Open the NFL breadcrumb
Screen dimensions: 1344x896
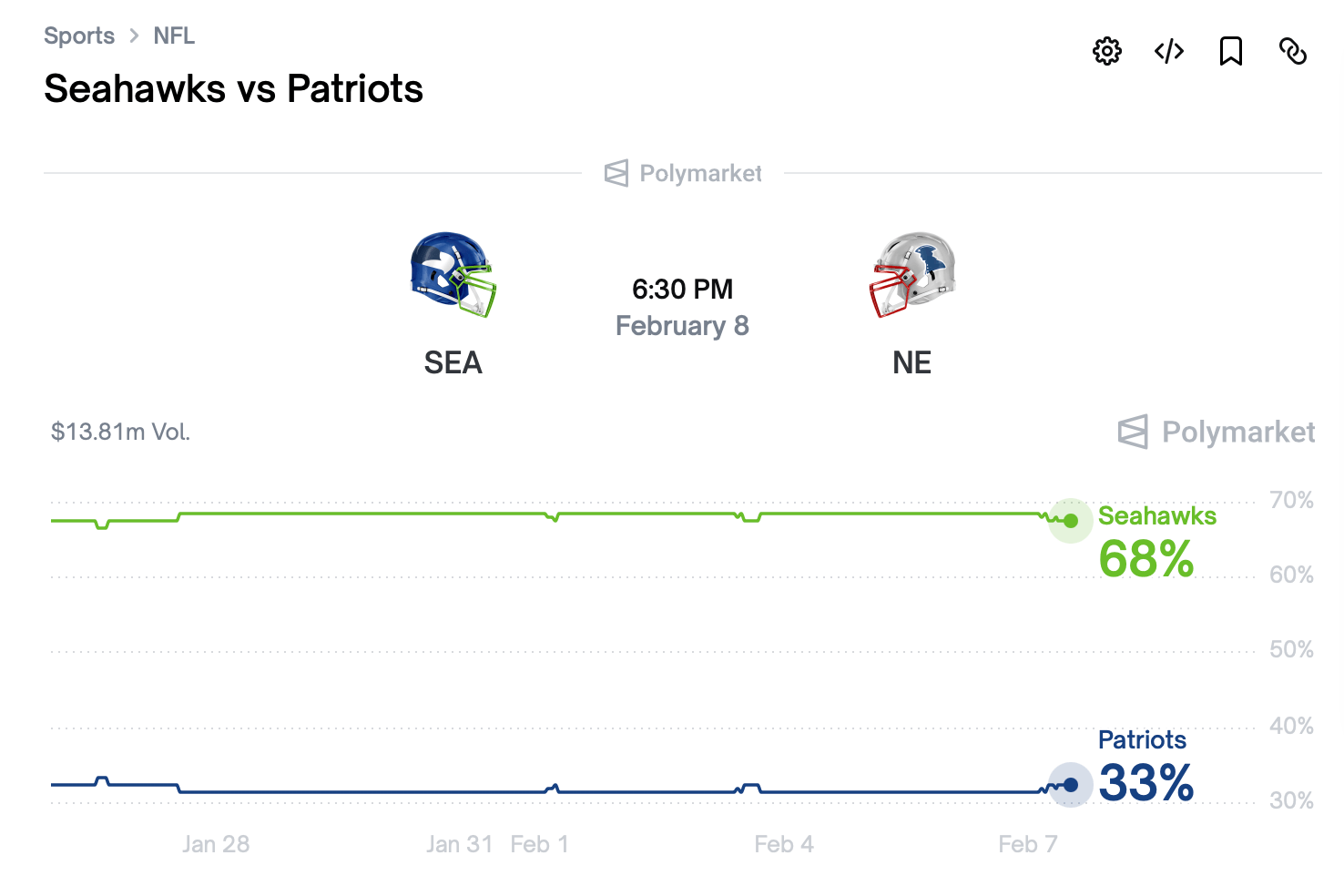175,35
